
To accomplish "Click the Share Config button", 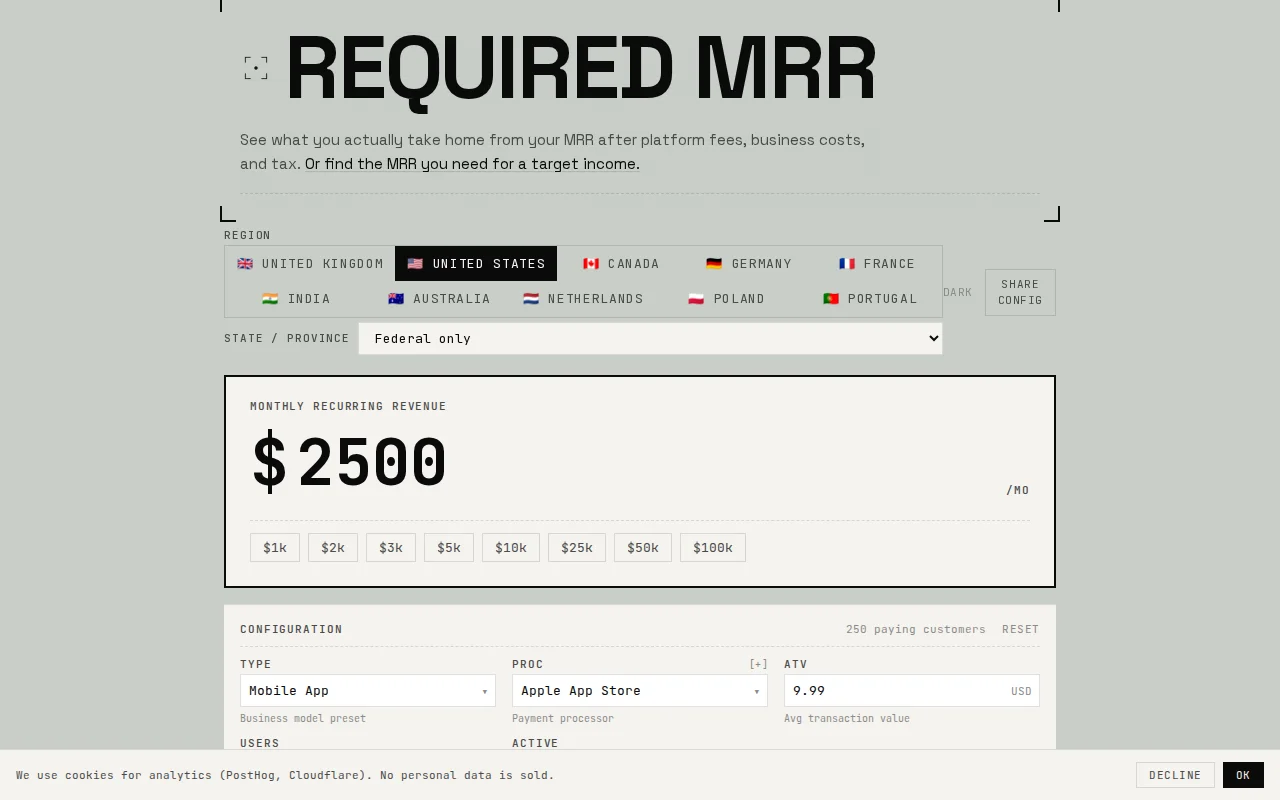I will click(x=1020, y=292).
